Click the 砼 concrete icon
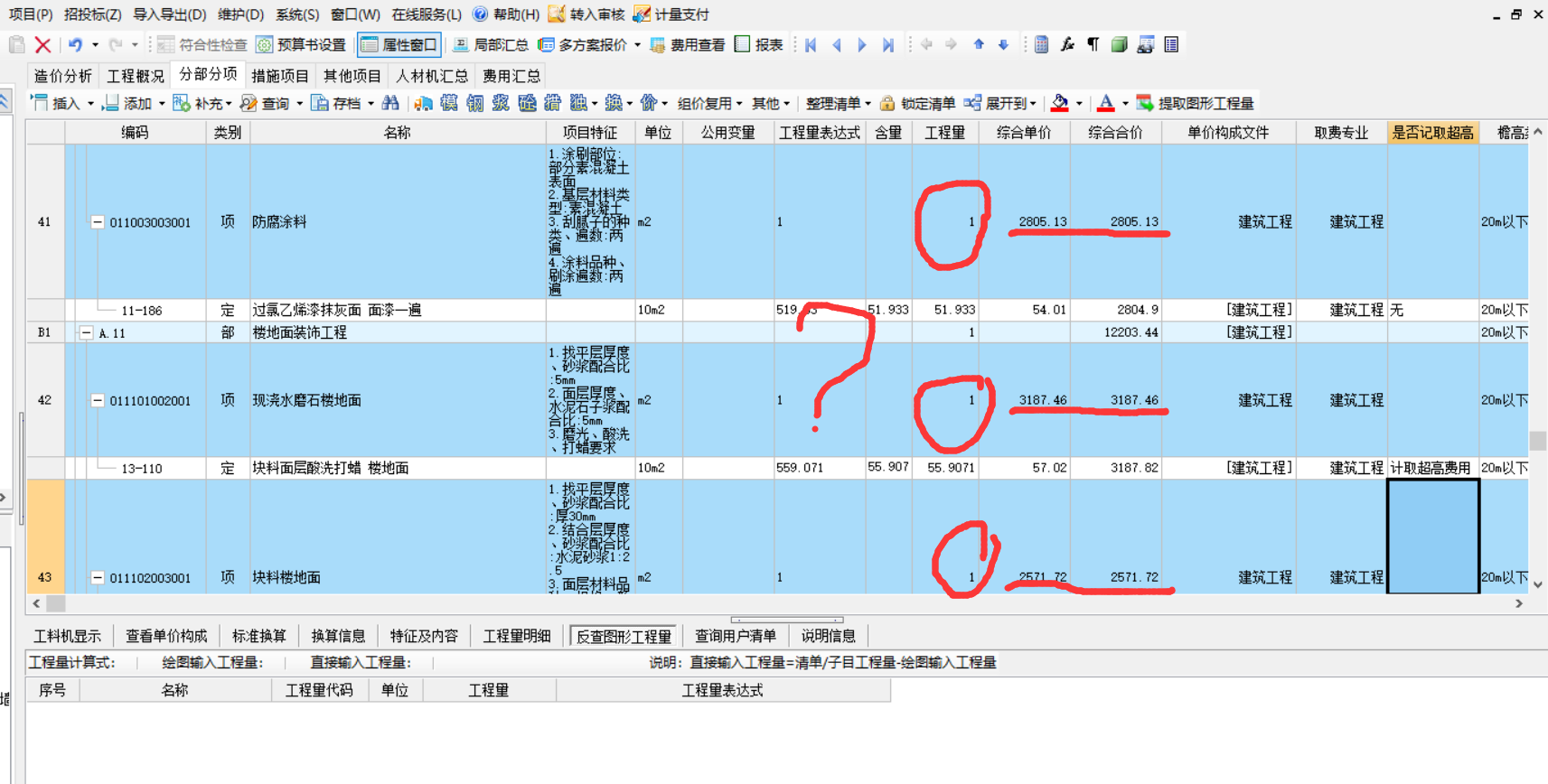Screen dimensions: 1548x784 tap(528, 103)
